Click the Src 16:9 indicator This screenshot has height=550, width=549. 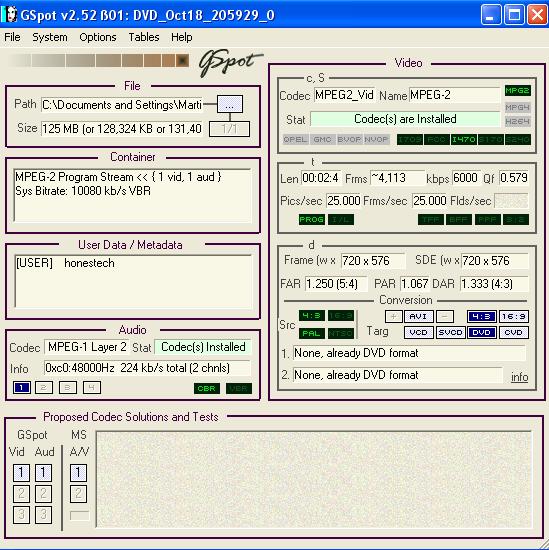pyautogui.click(x=341, y=316)
